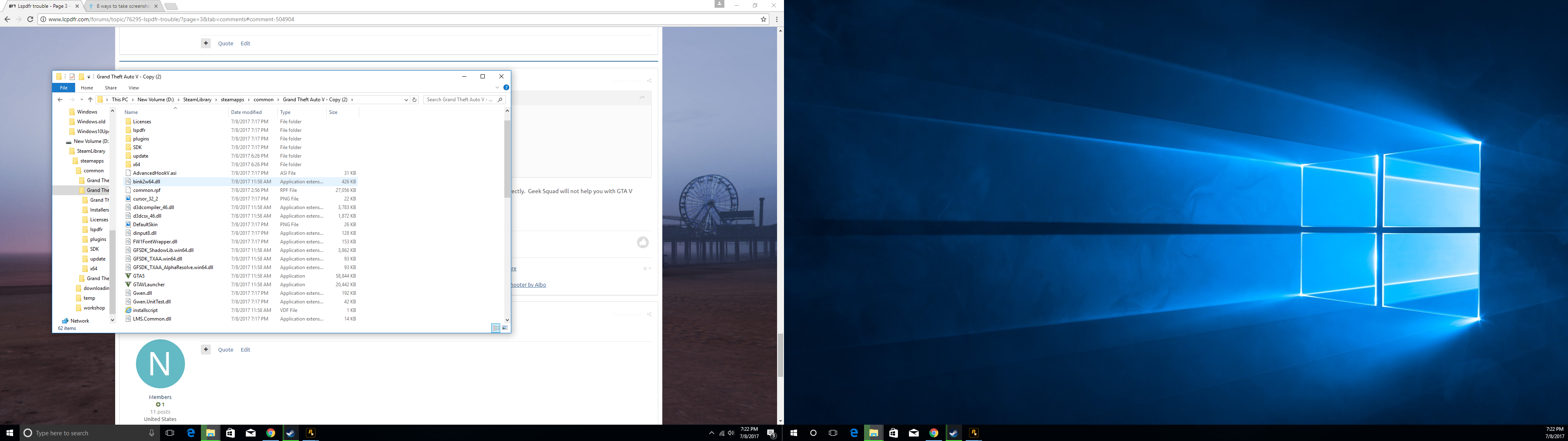Open the system tray volume icon
Image resolution: width=1568 pixels, height=441 pixels.
pyautogui.click(x=731, y=433)
